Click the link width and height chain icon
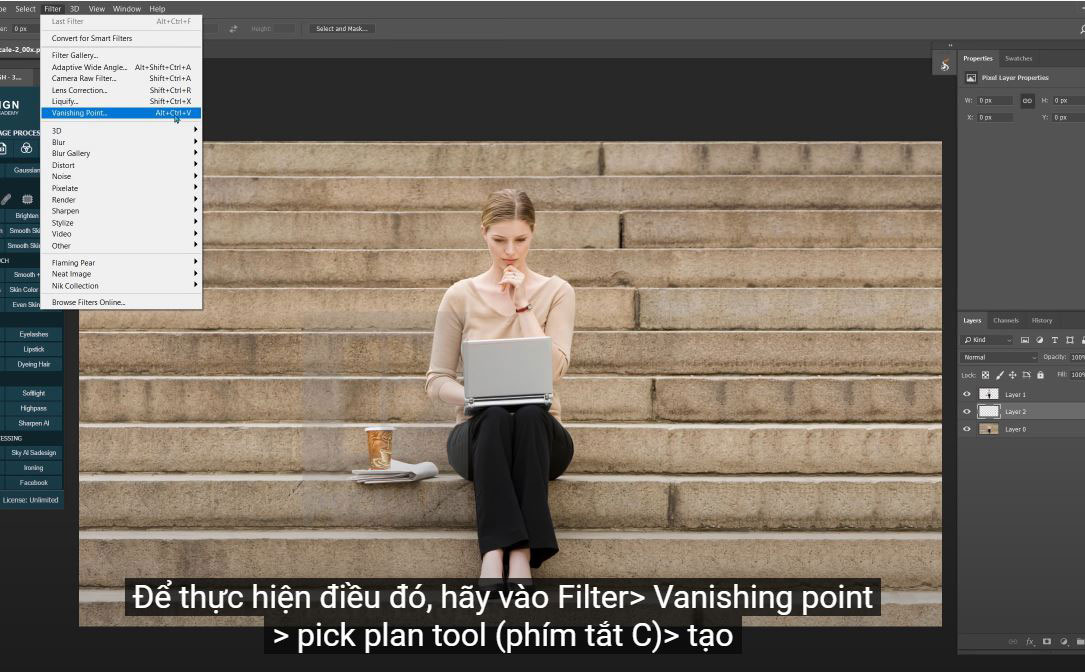This screenshot has height=672, width=1085. tap(1027, 101)
